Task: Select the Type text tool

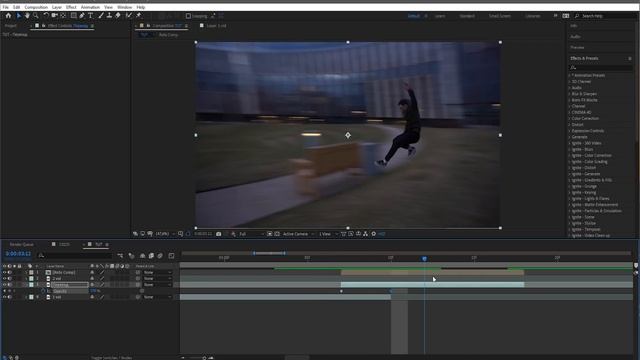Action: point(91,16)
